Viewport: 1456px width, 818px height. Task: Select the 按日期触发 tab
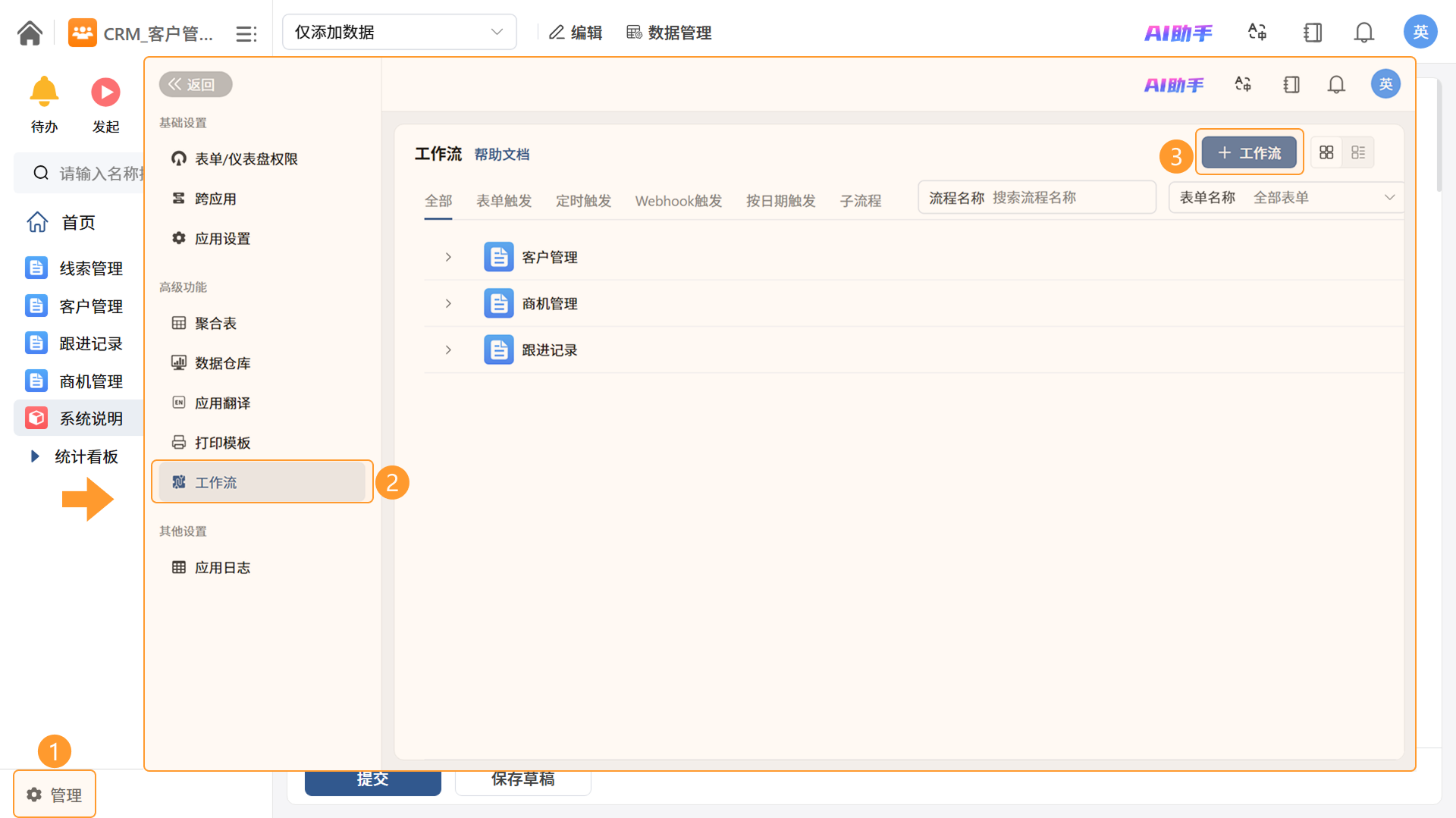pyautogui.click(x=780, y=200)
